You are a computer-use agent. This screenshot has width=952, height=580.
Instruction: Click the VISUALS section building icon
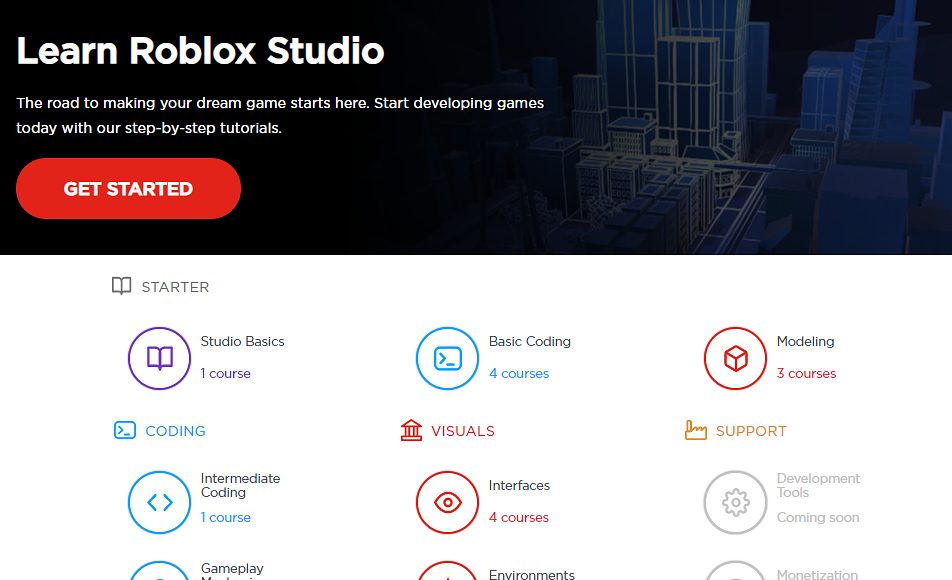point(411,430)
